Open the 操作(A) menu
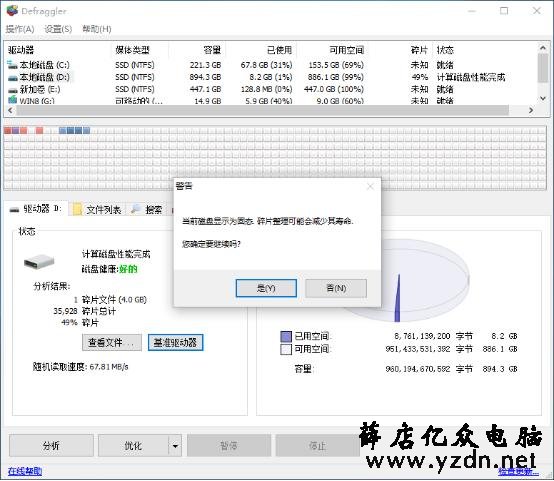Viewport: 554px width, 481px height. click(20, 29)
